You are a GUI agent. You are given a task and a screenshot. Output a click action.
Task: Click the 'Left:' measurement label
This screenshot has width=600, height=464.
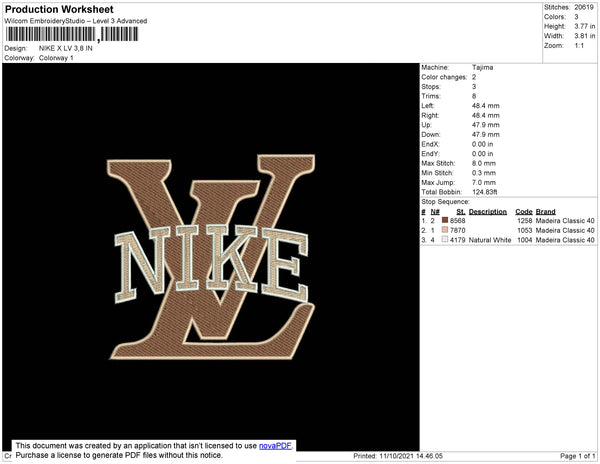pos(428,106)
